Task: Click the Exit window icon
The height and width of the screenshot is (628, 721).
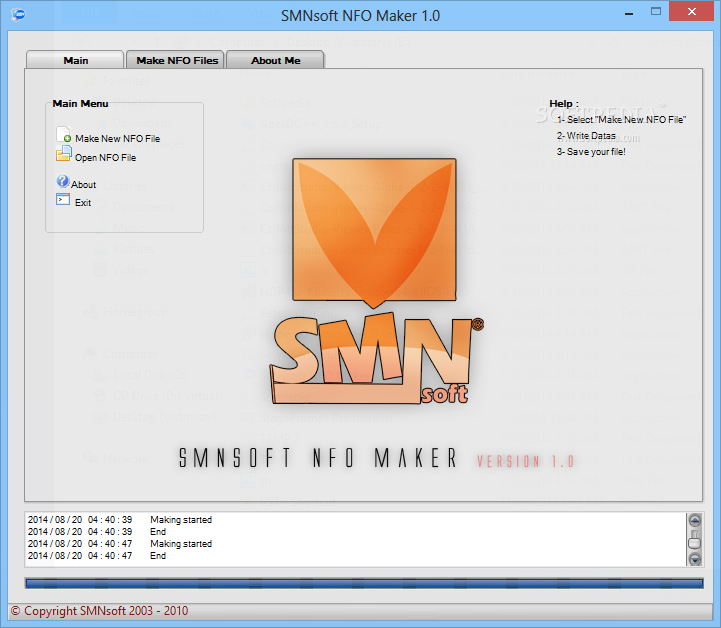Action: click(63, 199)
